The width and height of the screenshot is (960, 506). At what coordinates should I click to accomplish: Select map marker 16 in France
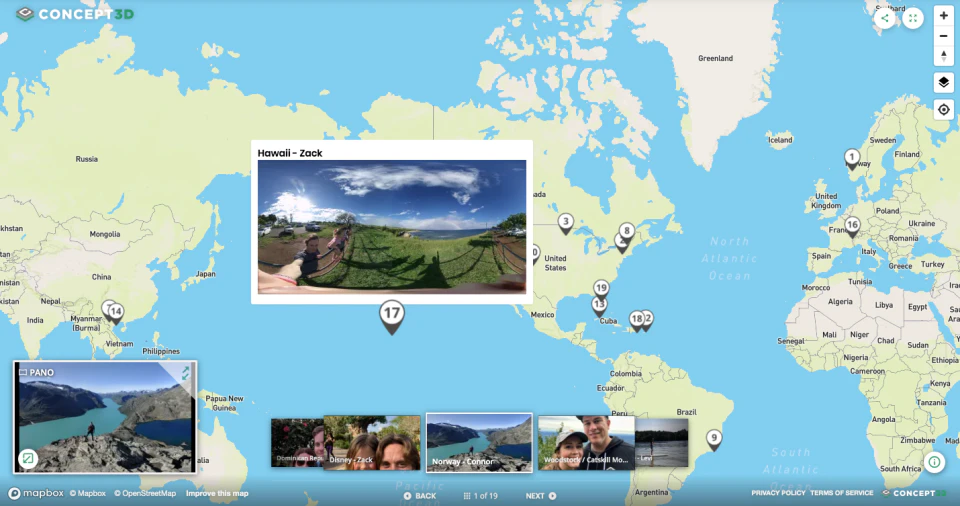pos(852,226)
